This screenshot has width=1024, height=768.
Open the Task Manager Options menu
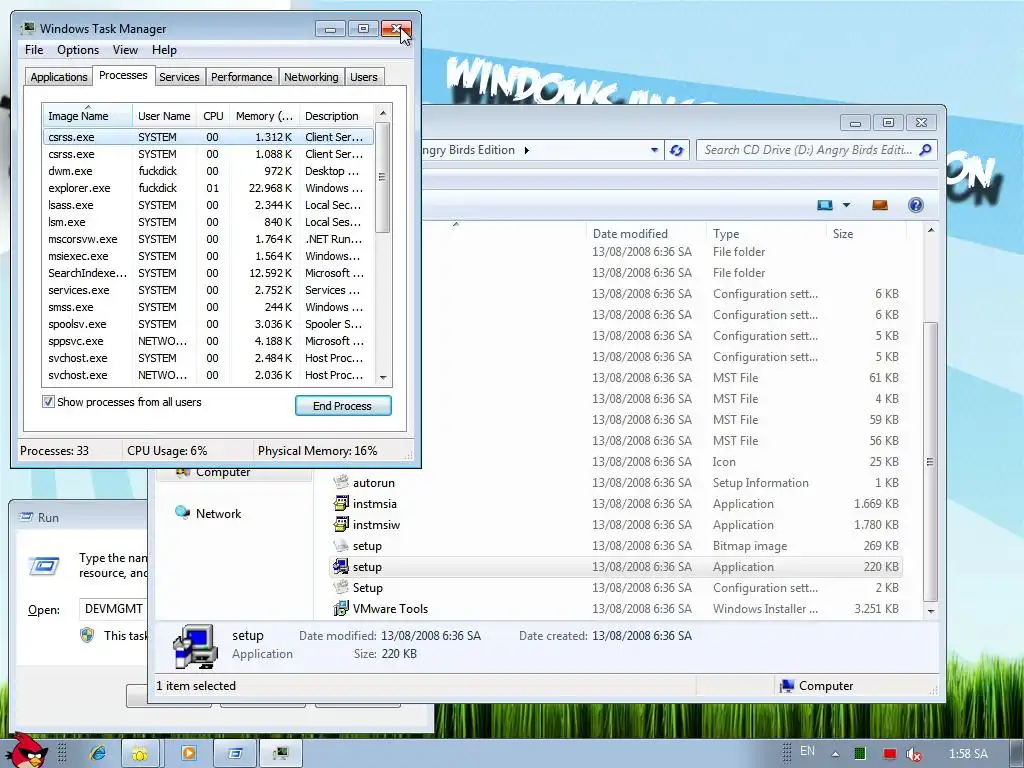point(78,50)
